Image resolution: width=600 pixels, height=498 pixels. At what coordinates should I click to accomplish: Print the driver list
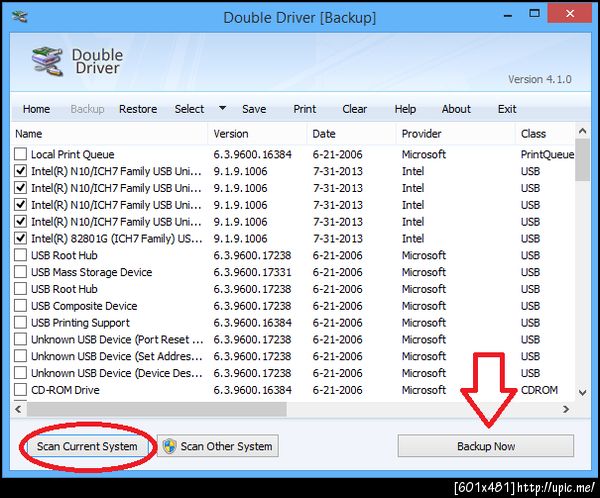pos(305,109)
